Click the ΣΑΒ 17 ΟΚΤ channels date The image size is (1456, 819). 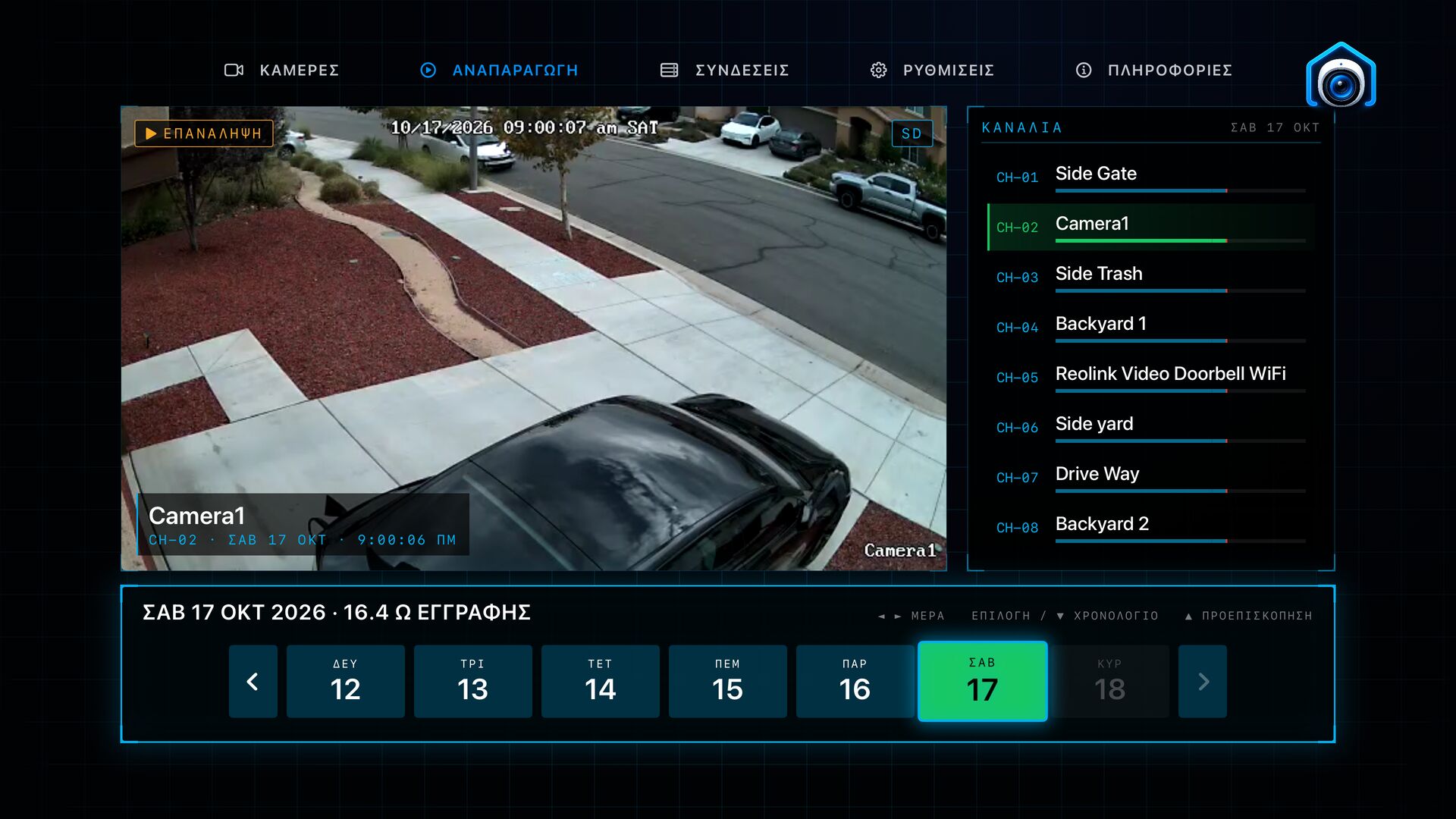pyautogui.click(x=1275, y=127)
